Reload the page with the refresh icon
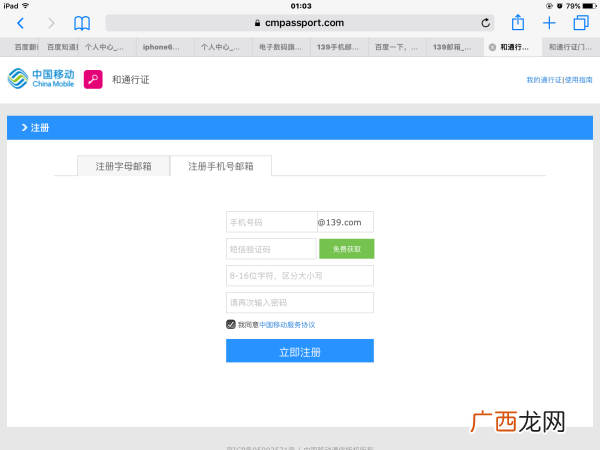This screenshot has height=450, width=600. click(486, 23)
